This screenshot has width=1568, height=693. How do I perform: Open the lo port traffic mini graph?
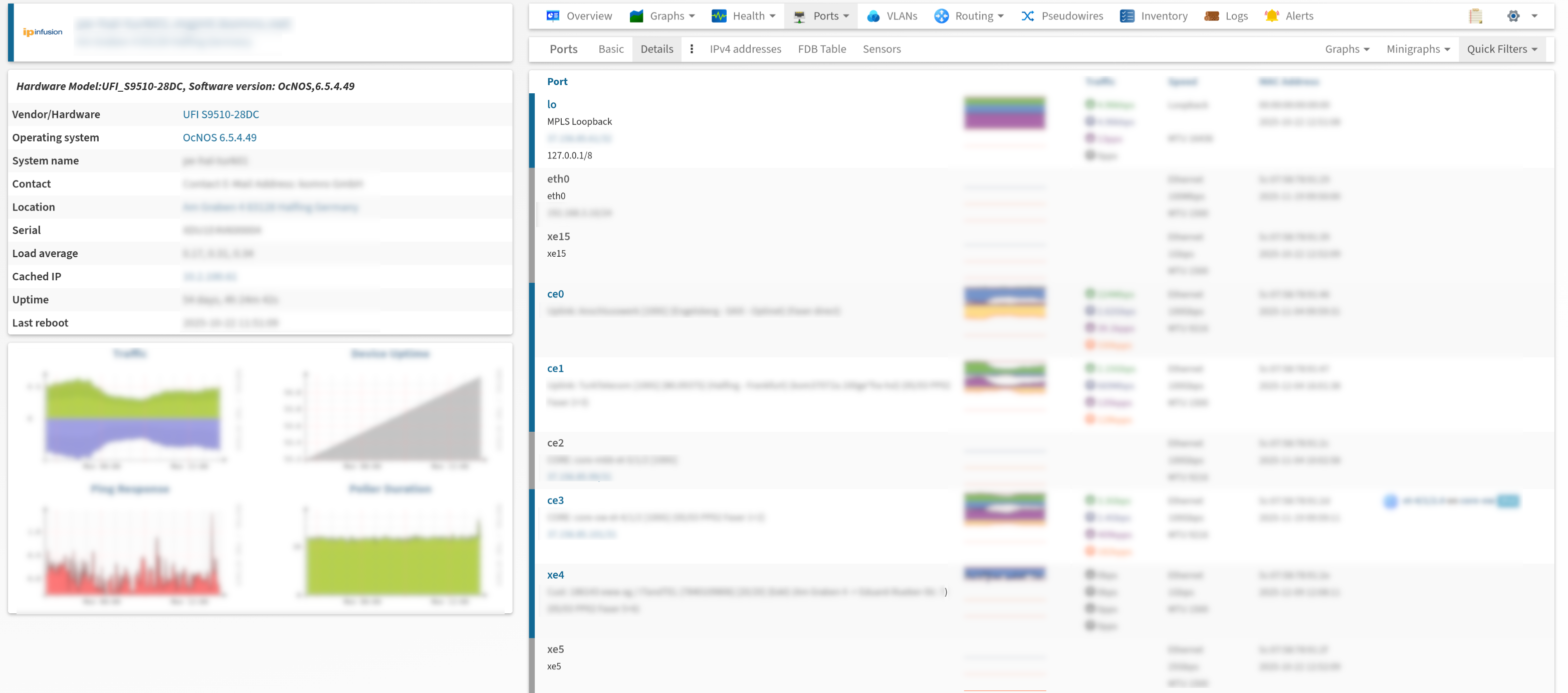[1004, 113]
